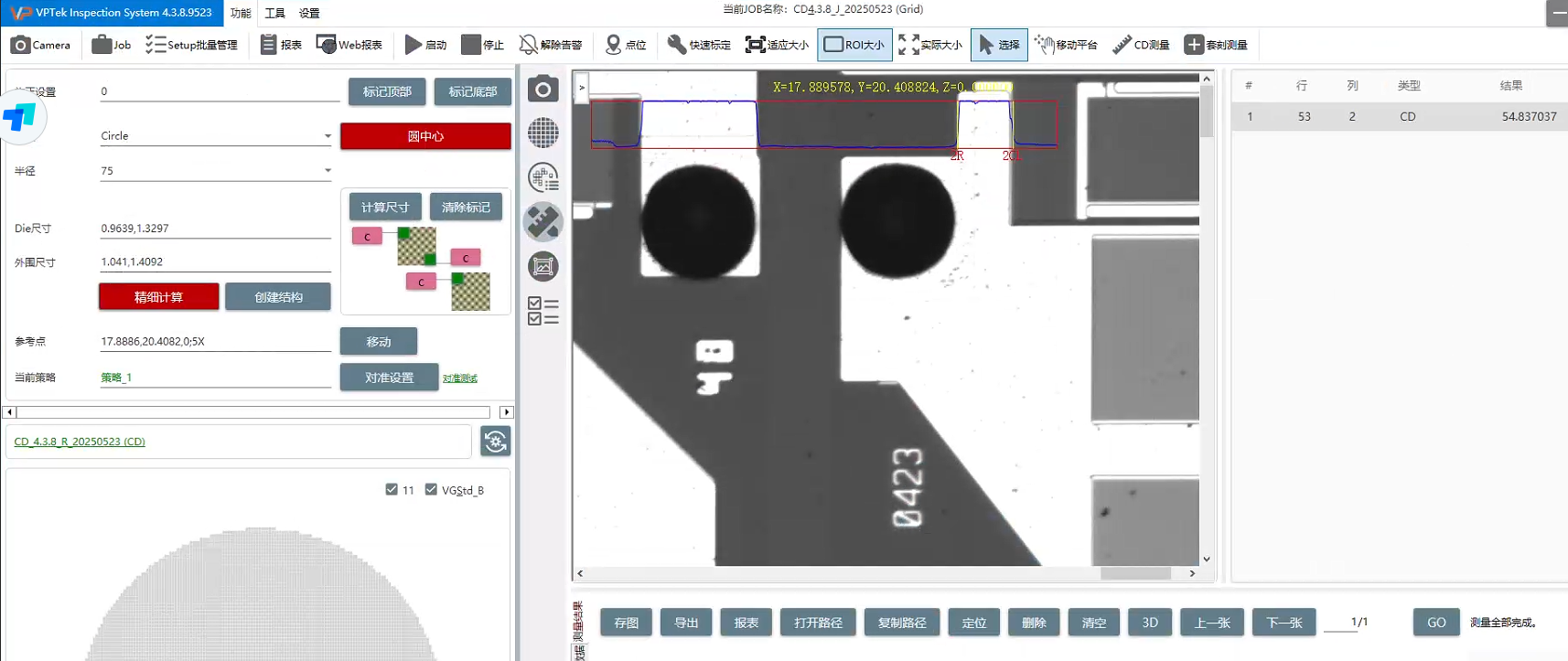Open Web报表 in the toolbar

(349, 45)
